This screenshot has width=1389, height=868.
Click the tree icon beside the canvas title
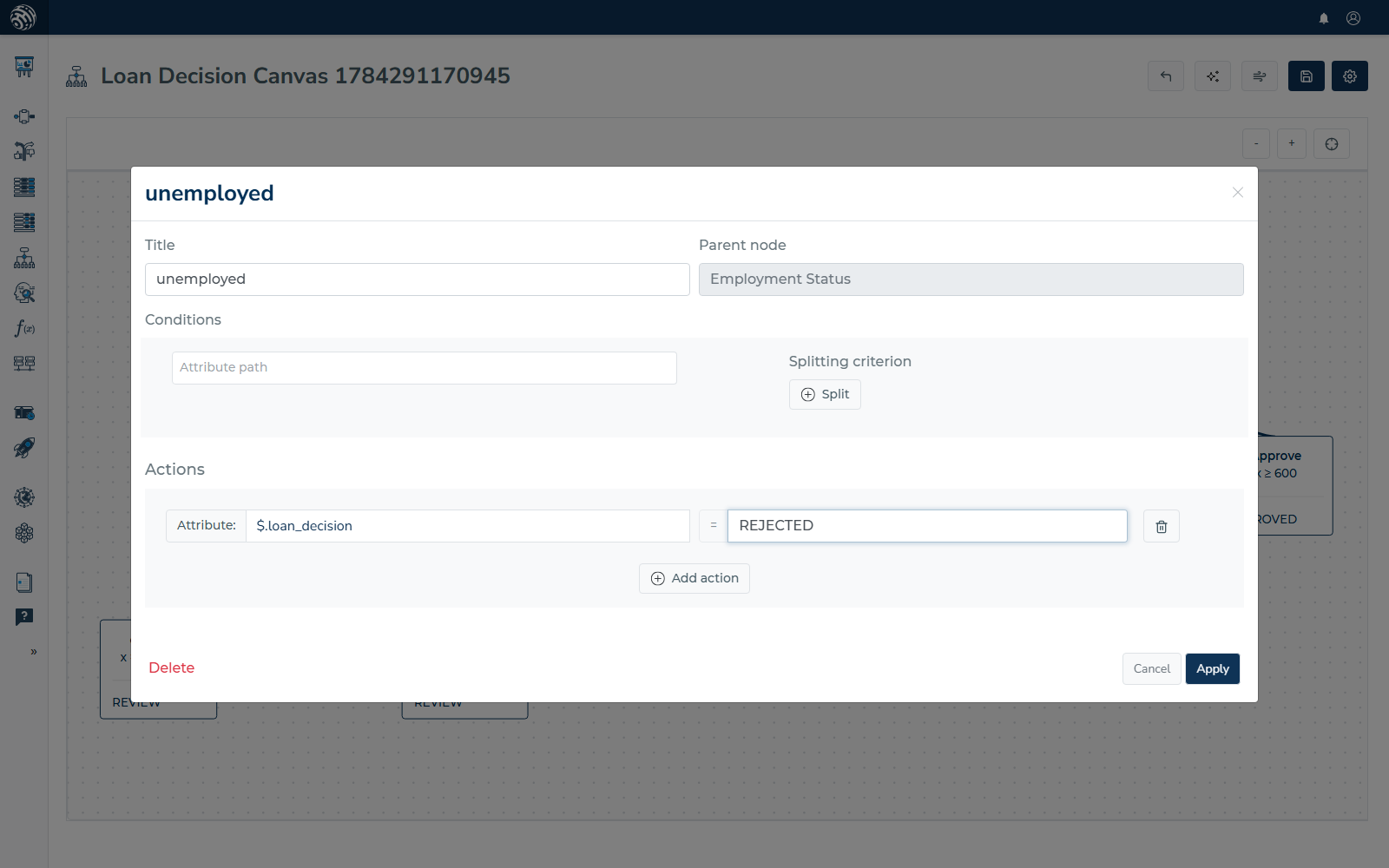point(76,76)
